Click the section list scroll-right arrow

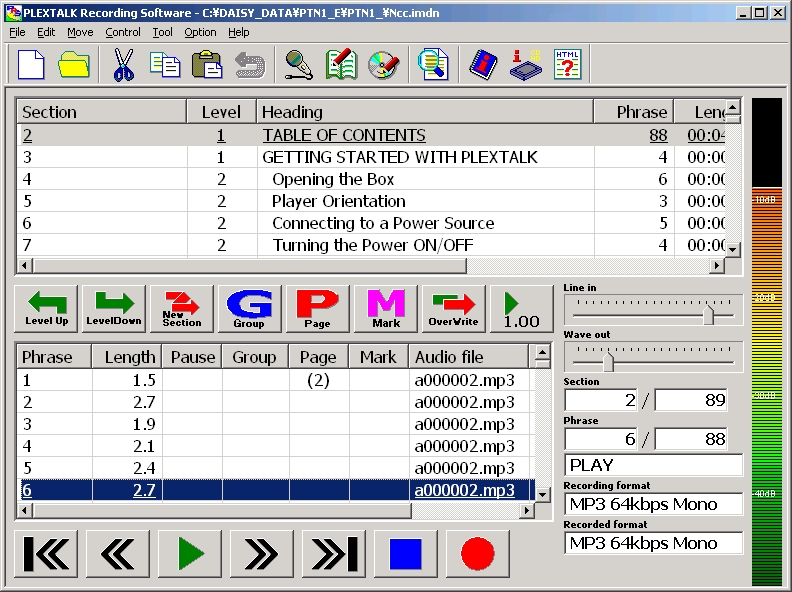[717, 265]
